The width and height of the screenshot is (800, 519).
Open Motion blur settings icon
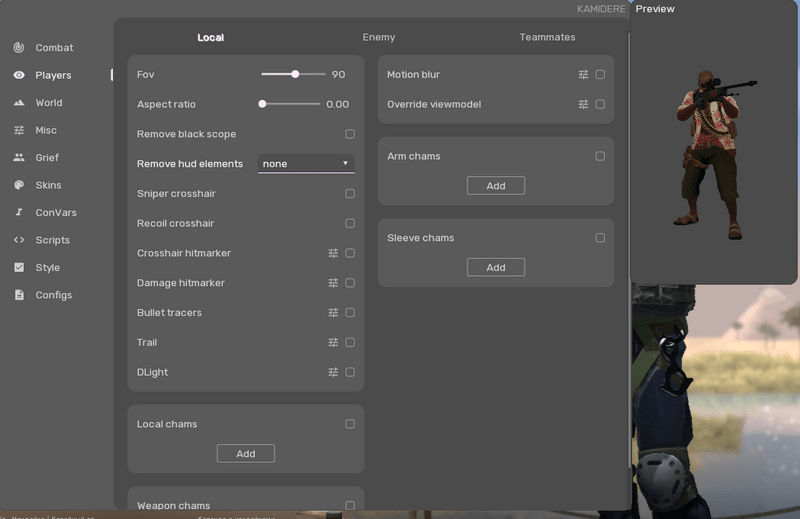[583, 74]
